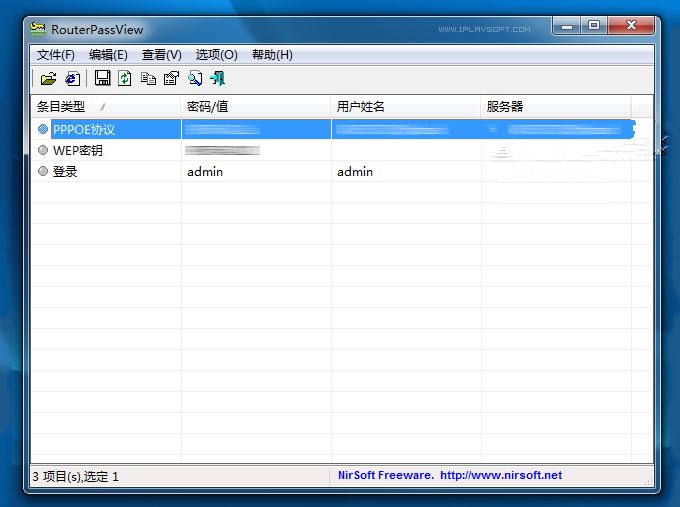Screen dimensions: 680x507
Task: Select the PPPOE协议 row bullet icon
Action: tap(42, 129)
